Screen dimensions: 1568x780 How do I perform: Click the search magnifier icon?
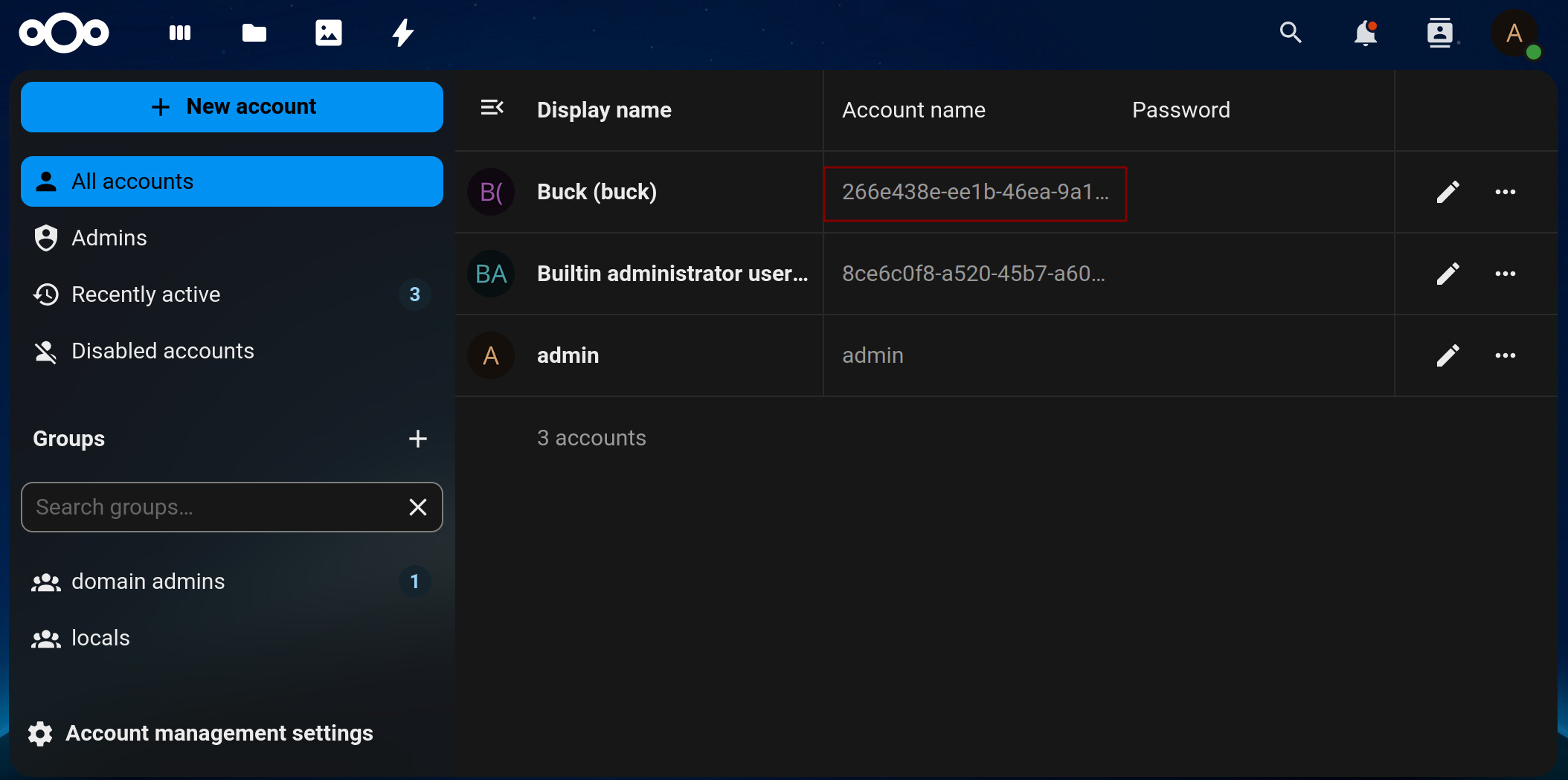[x=1291, y=33]
